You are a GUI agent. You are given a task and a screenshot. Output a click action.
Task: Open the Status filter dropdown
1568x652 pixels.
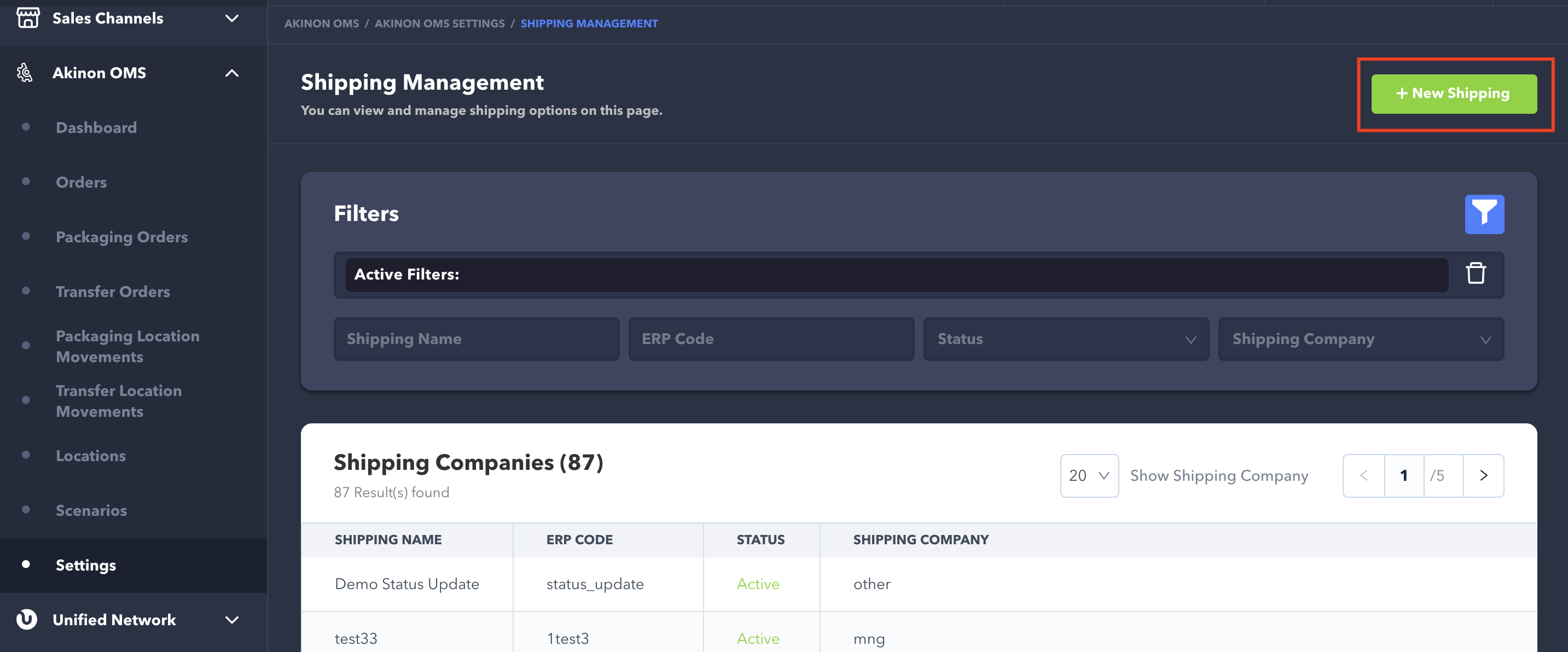1065,339
